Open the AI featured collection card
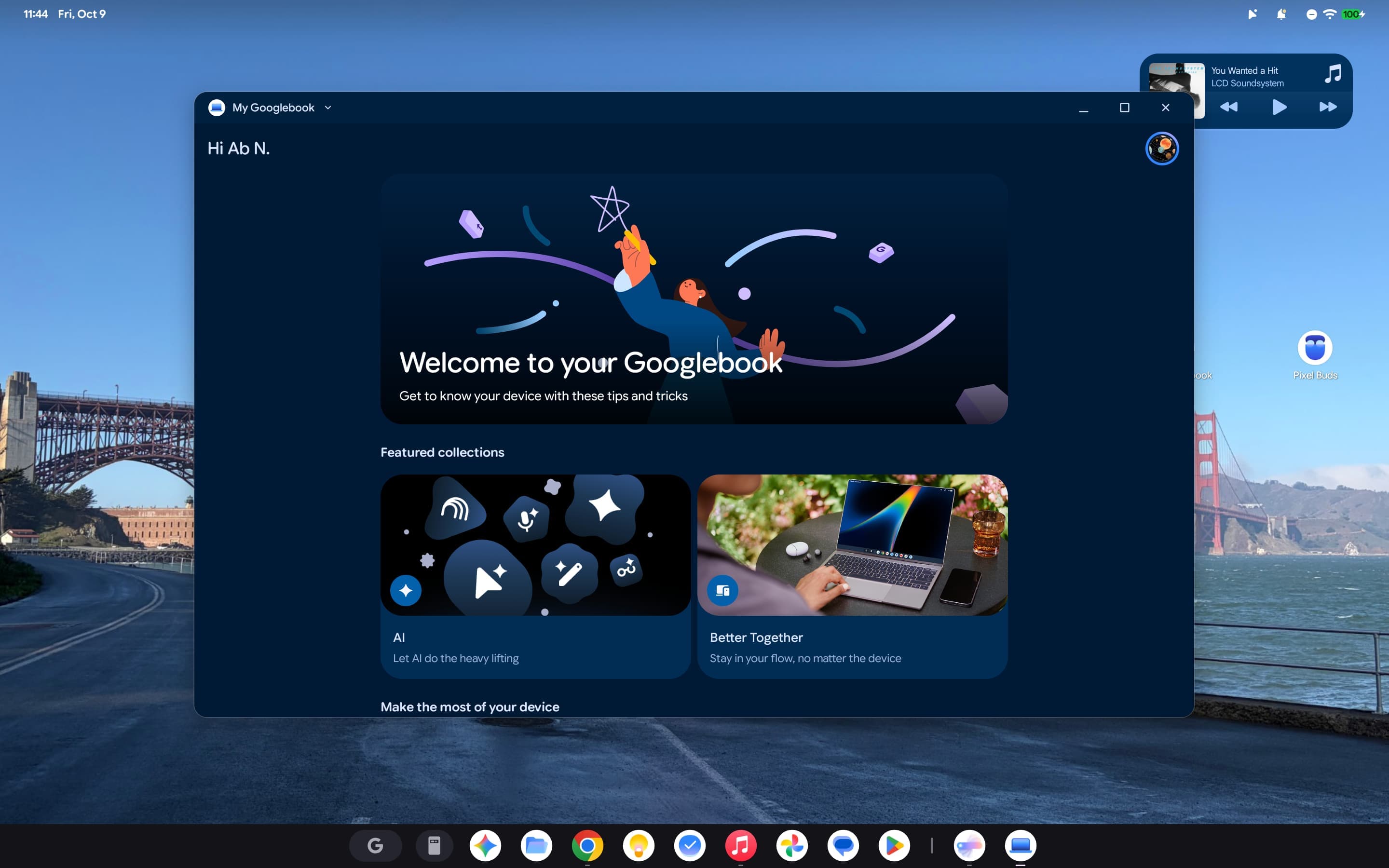 click(535, 576)
